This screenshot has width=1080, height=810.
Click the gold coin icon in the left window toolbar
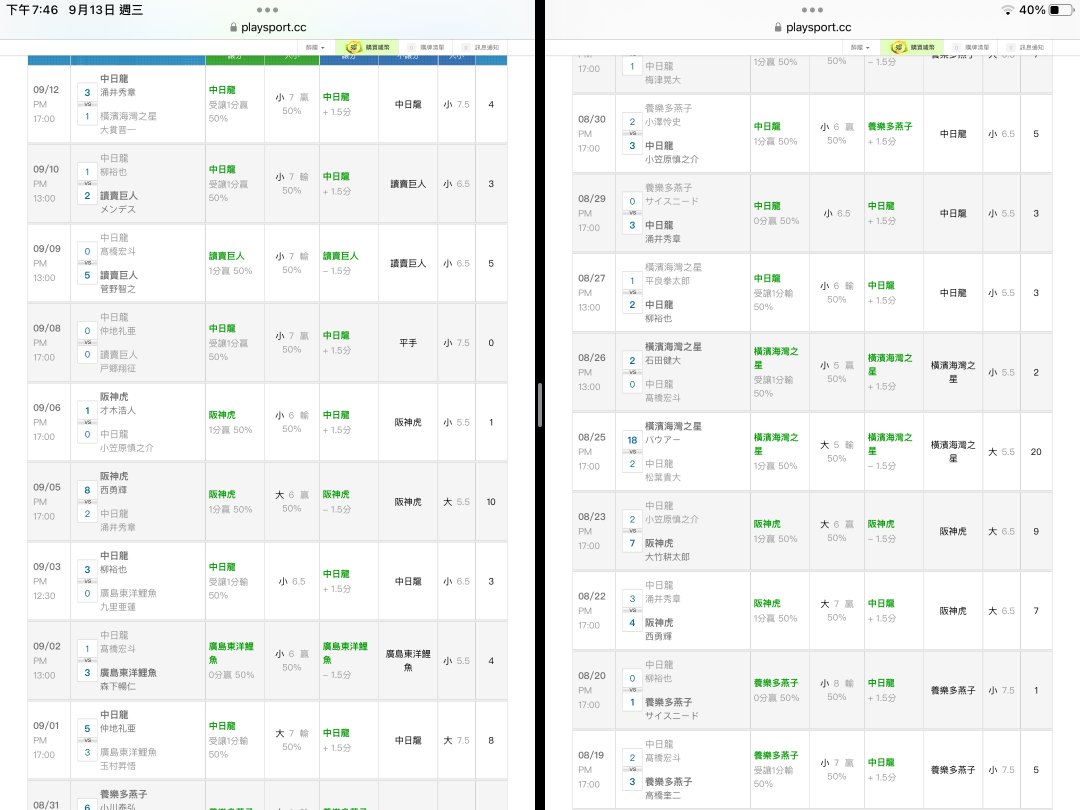click(x=353, y=47)
